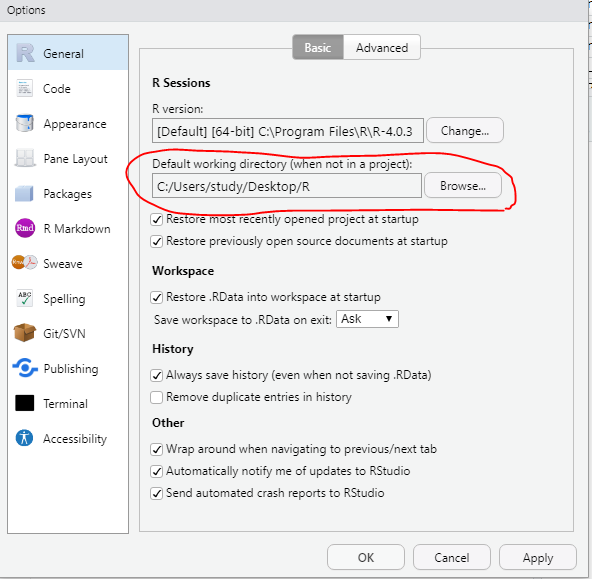Viewport: 592px width, 579px height.
Task: Click Browse... for default working directory
Action: [463, 186]
